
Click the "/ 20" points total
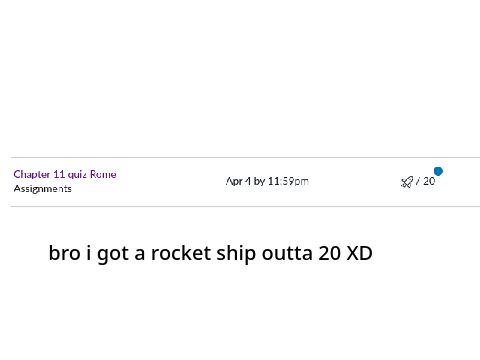425,181
